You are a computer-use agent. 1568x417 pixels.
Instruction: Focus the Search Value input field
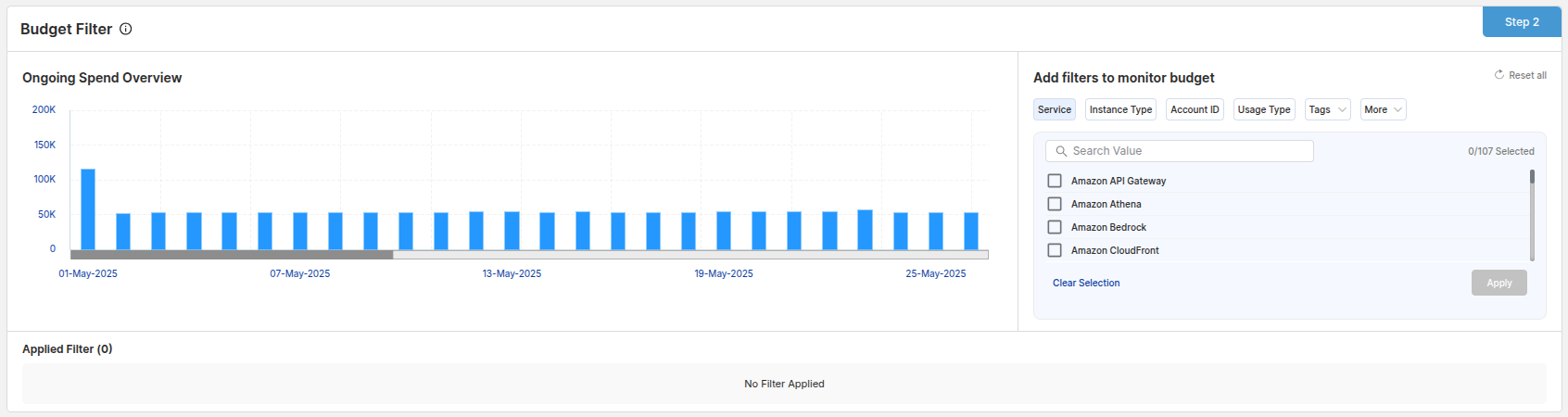point(1188,151)
